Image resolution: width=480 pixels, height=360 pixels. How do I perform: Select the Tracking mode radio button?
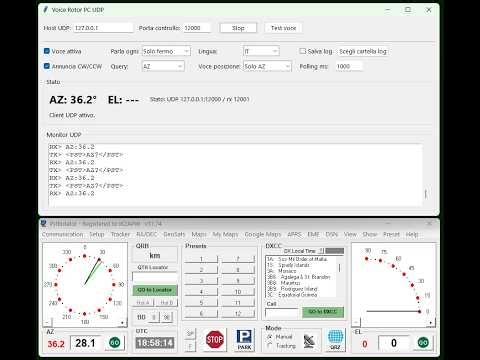pyautogui.click(x=270, y=346)
